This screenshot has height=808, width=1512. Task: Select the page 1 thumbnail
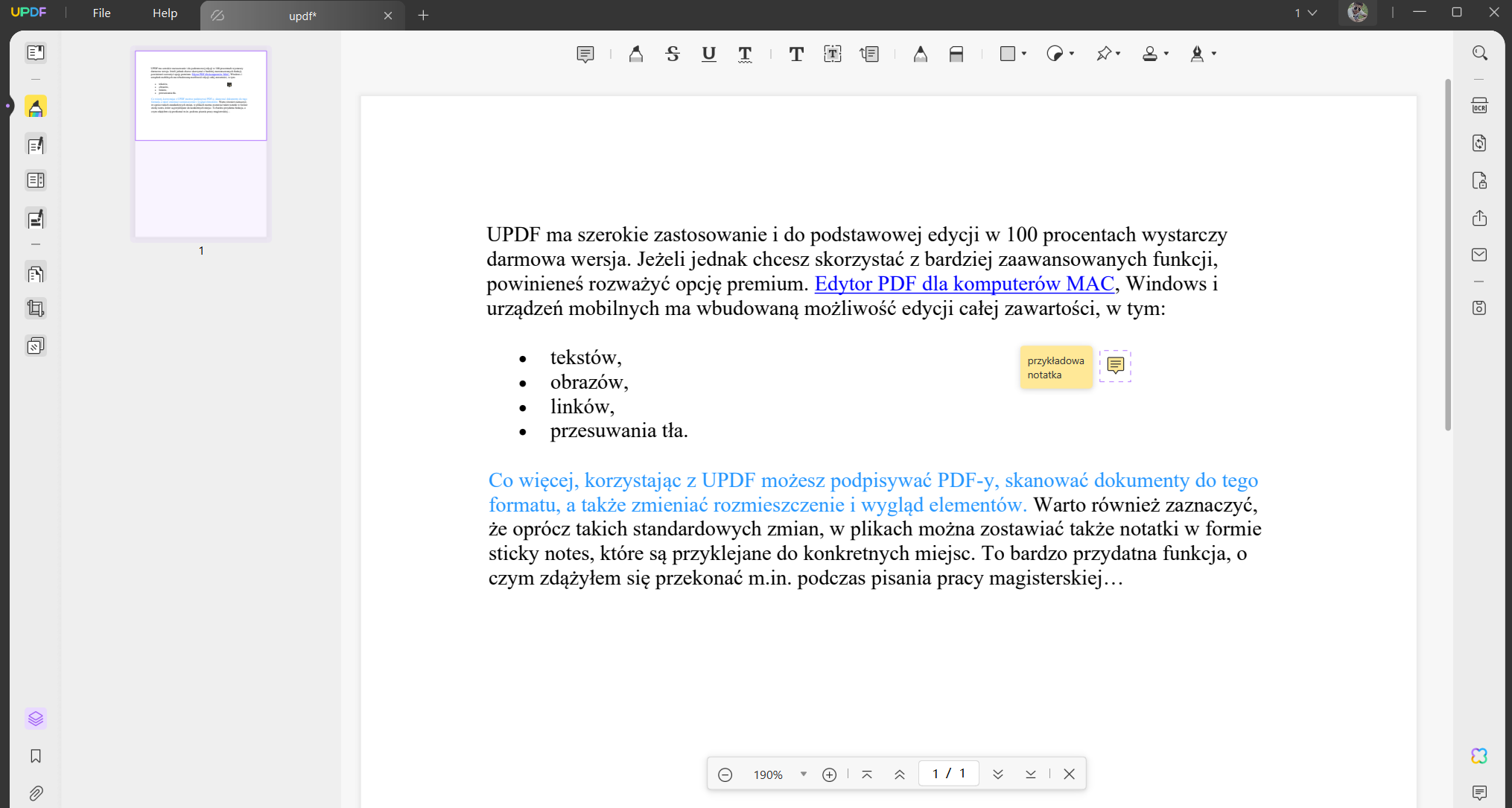tap(201, 144)
